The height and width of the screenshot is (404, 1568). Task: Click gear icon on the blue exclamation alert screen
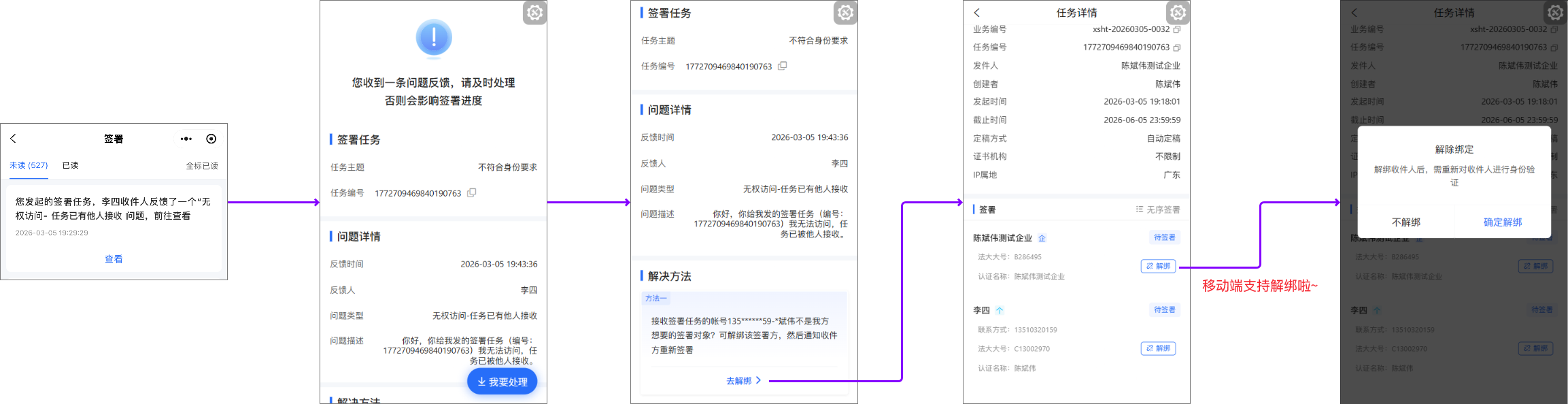[x=534, y=13]
